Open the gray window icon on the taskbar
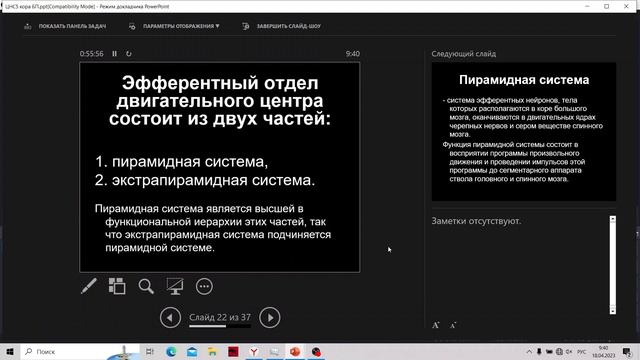640x360 pixels. [x=275, y=351]
